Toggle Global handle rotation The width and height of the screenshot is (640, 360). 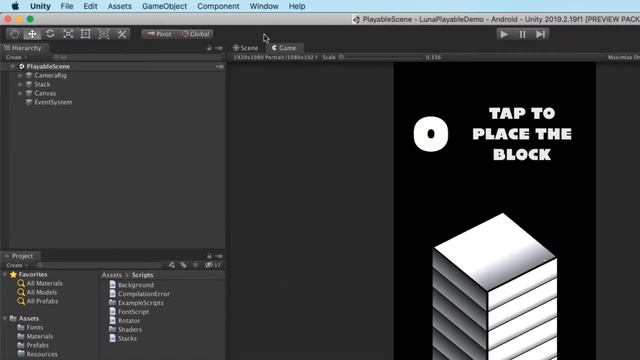click(196, 34)
